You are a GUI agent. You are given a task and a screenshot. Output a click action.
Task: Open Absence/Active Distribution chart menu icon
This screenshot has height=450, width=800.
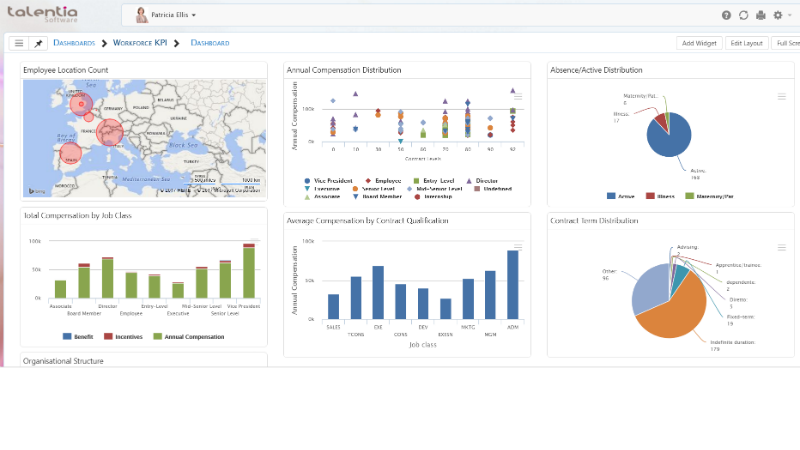[x=782, y=96]
